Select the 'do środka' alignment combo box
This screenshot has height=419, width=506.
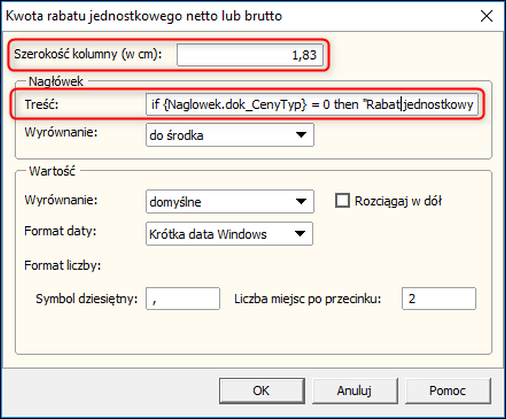pyautogui.click(x=230, y=135)
